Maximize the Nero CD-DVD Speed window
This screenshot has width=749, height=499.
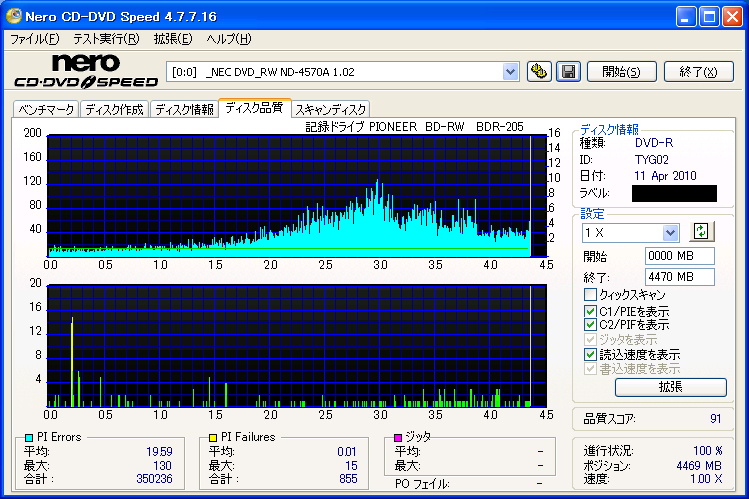[x=709, y=17]
